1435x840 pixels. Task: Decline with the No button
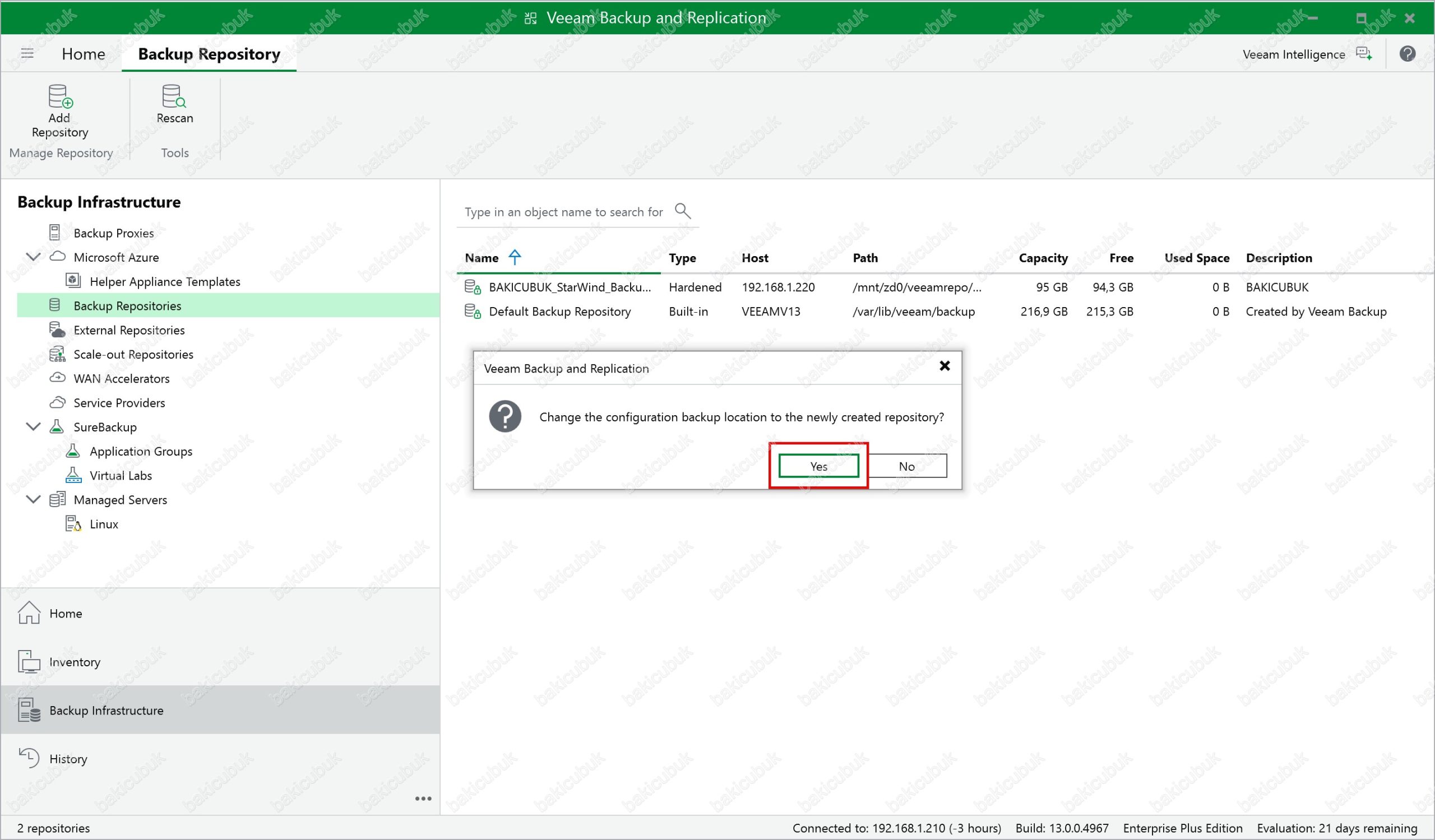point(907,466)
